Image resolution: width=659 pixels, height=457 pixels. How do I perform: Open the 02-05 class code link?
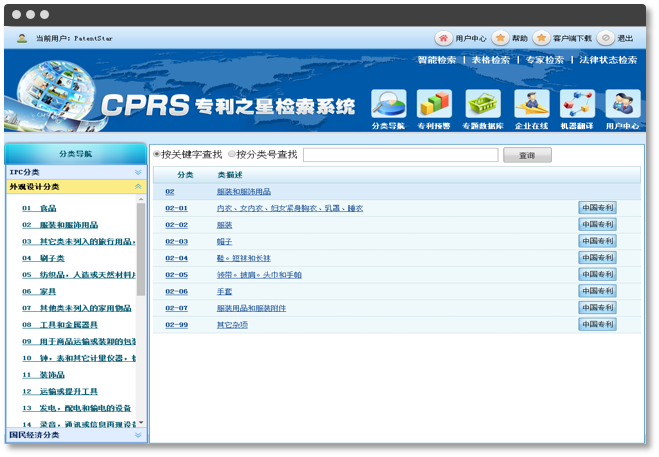[177, 275]
